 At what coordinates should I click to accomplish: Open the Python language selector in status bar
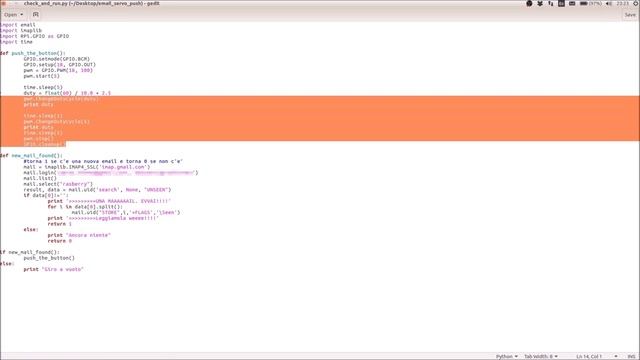pos(507,356)
